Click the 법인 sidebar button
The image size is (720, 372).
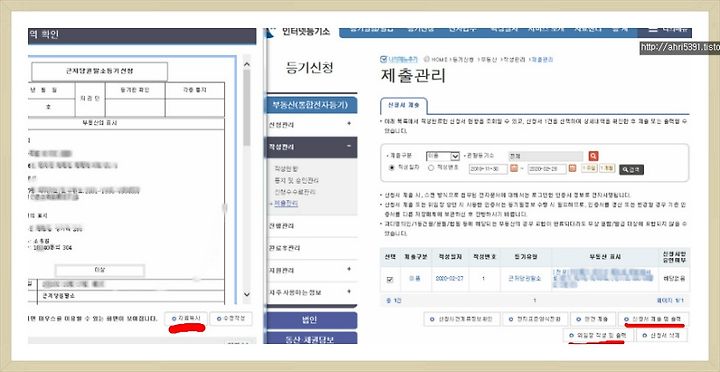(311, 320)
